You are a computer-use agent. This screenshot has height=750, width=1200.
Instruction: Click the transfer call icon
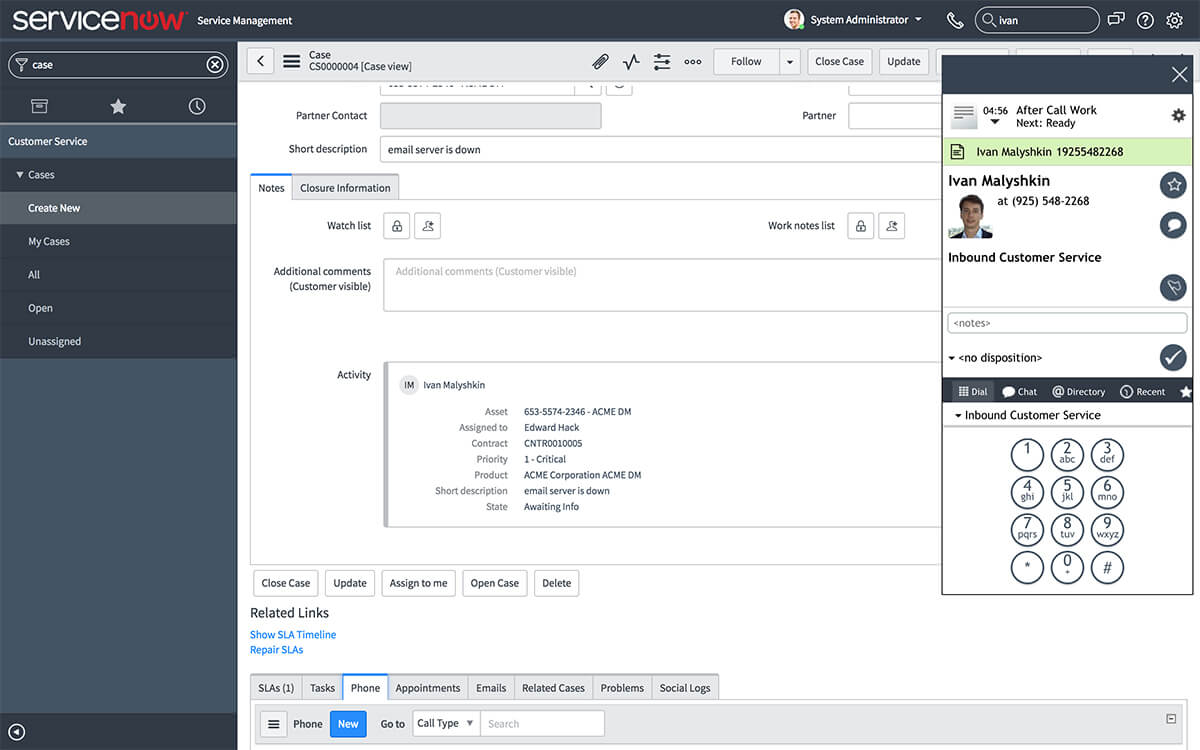point(1172,288)
